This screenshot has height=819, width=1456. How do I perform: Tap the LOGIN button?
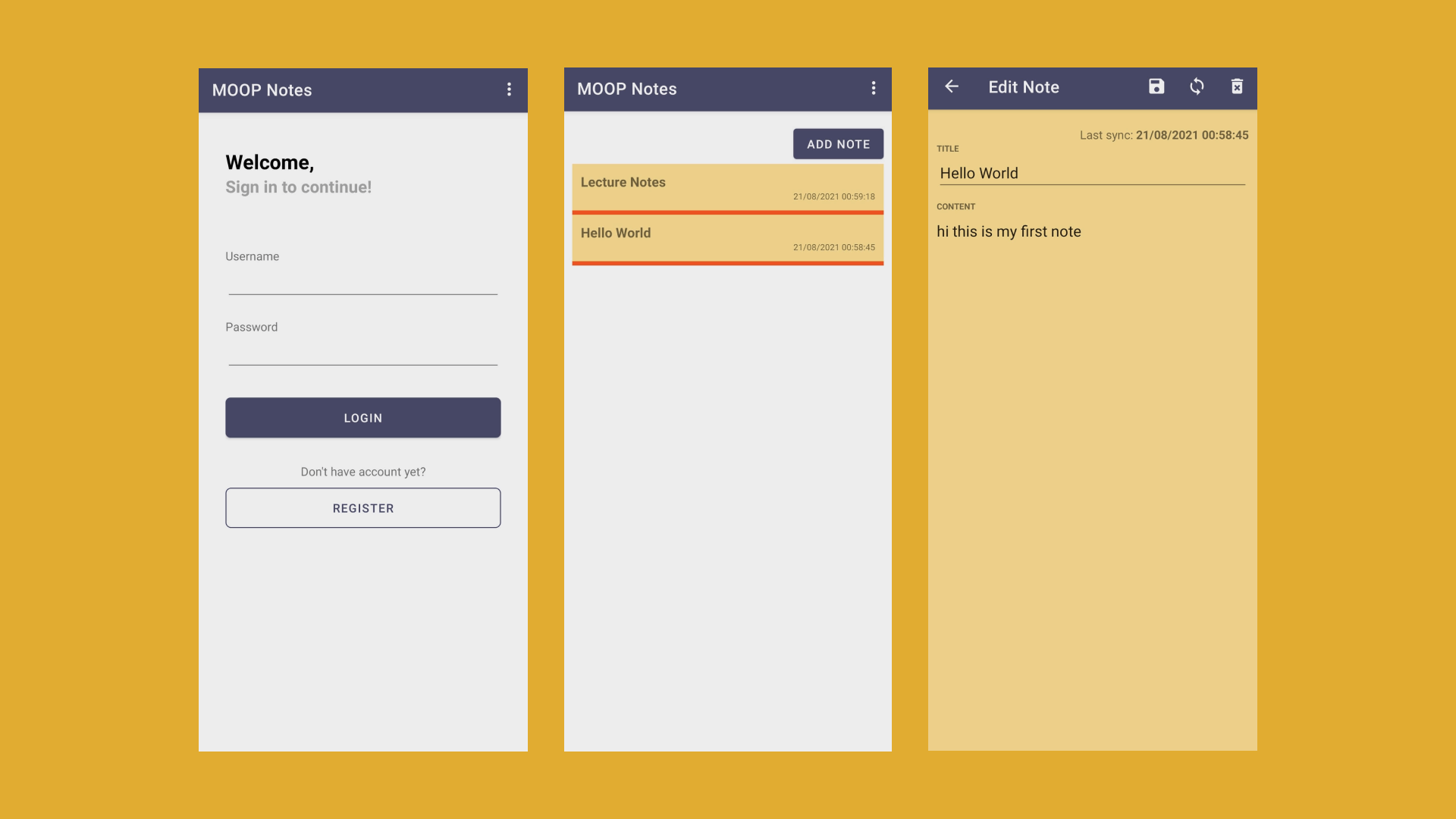(x=362, y=418)
